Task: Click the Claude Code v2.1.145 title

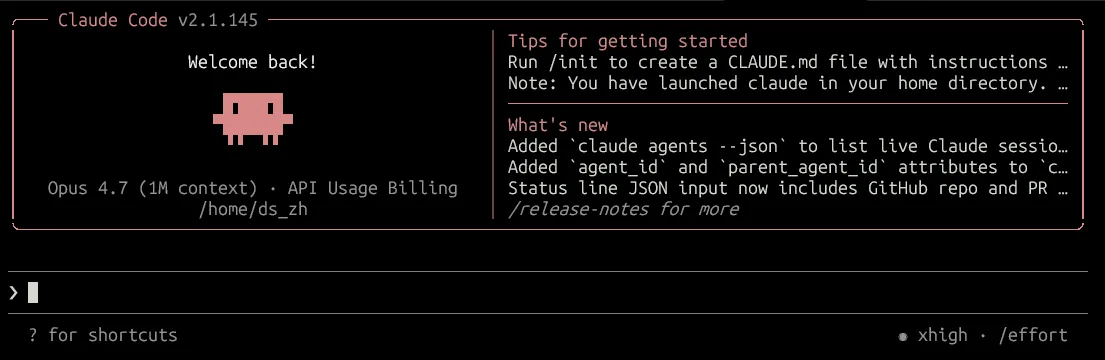Action: click(158, 20)
